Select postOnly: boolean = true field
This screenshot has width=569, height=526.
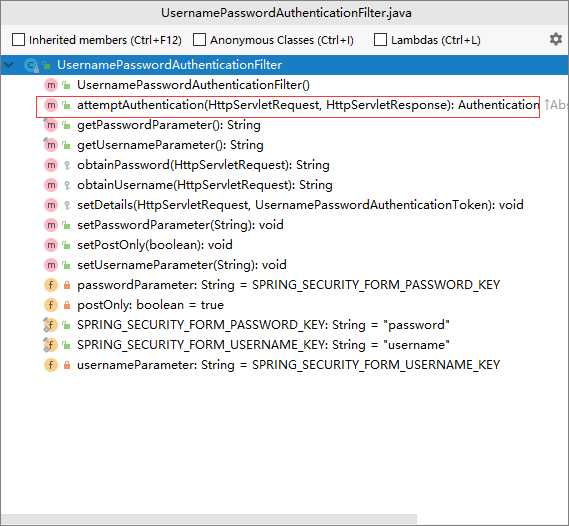150,305
